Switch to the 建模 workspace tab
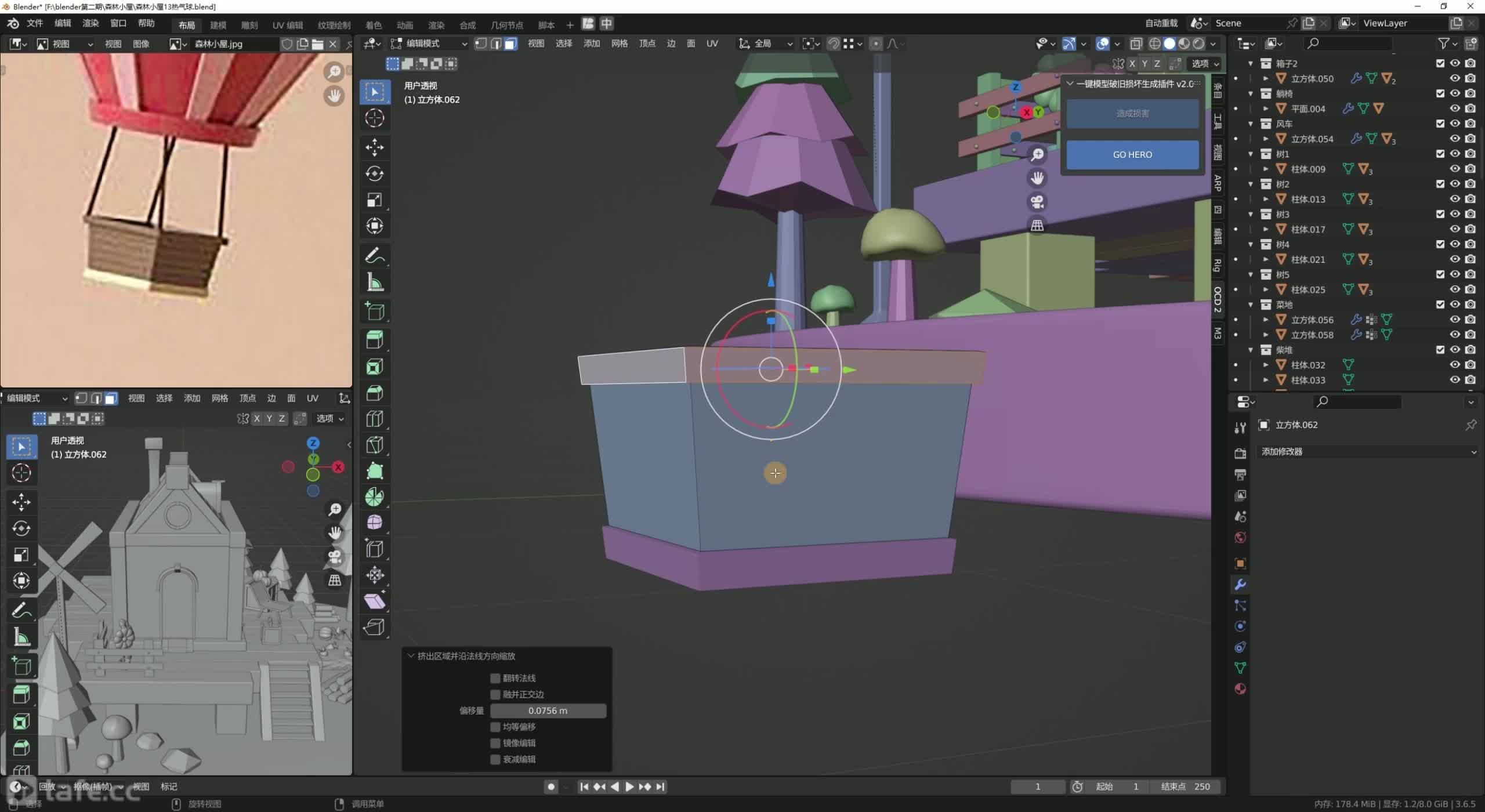1485x812 pixels. pos(218,25)
